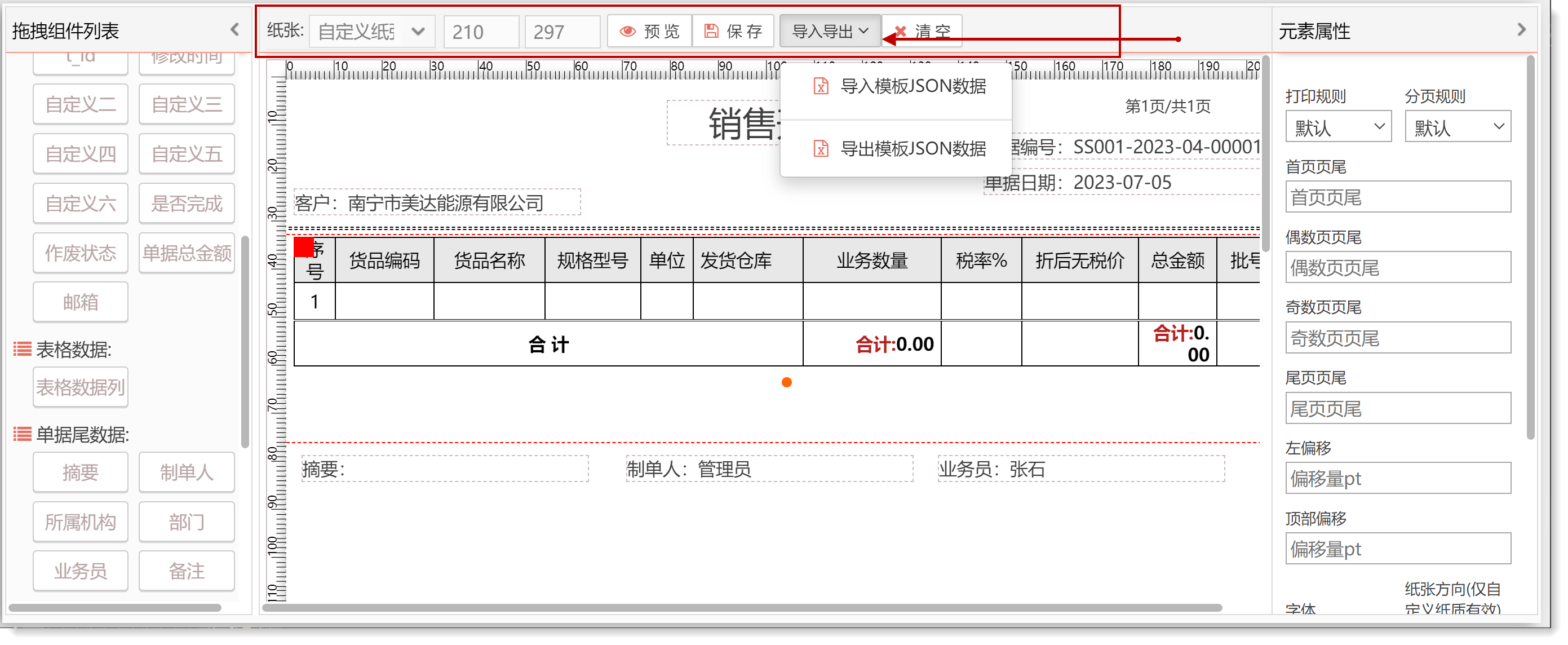This screenshot has height=645, width=1568.
Task: Click the eye icon on Preview button
Action: (627, 31)
